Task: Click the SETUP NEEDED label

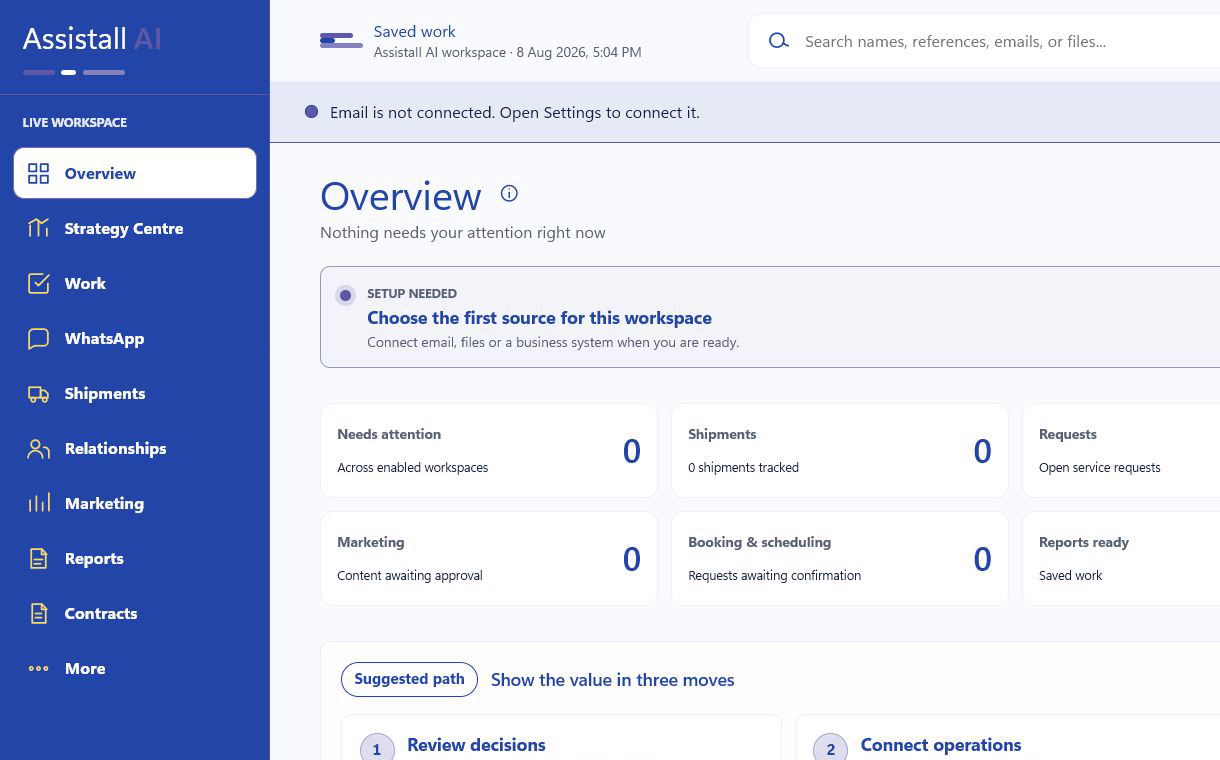Action: [412, 293]
